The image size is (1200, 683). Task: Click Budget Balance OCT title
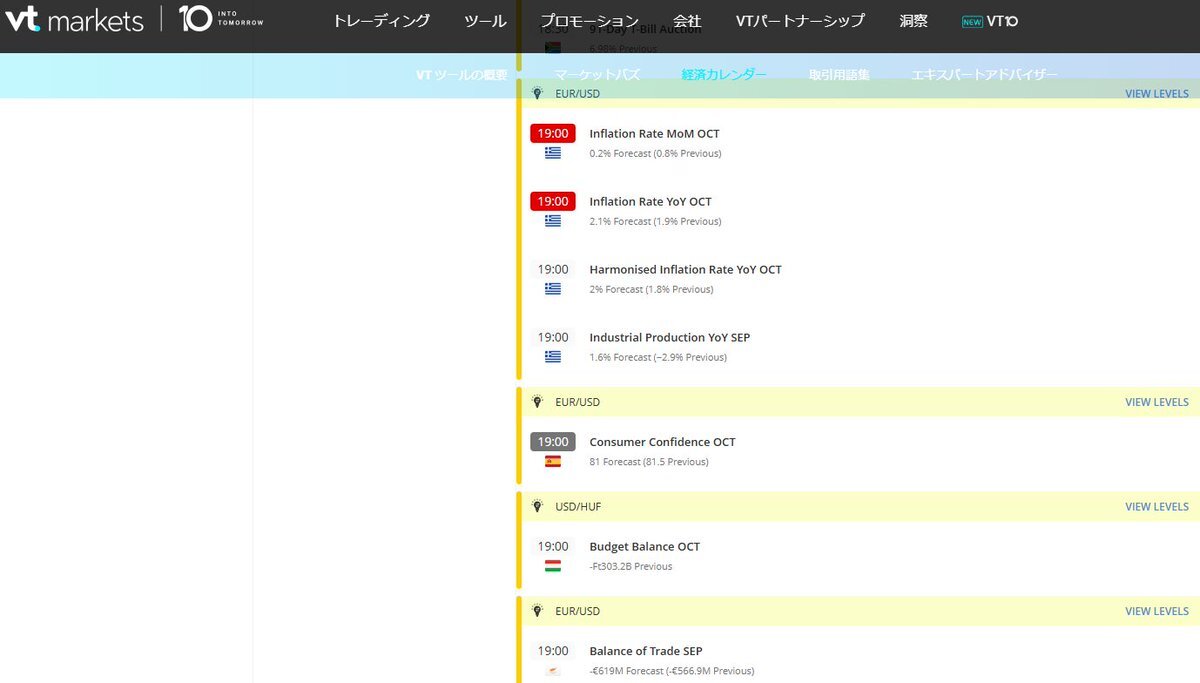[x=644, y=546]
